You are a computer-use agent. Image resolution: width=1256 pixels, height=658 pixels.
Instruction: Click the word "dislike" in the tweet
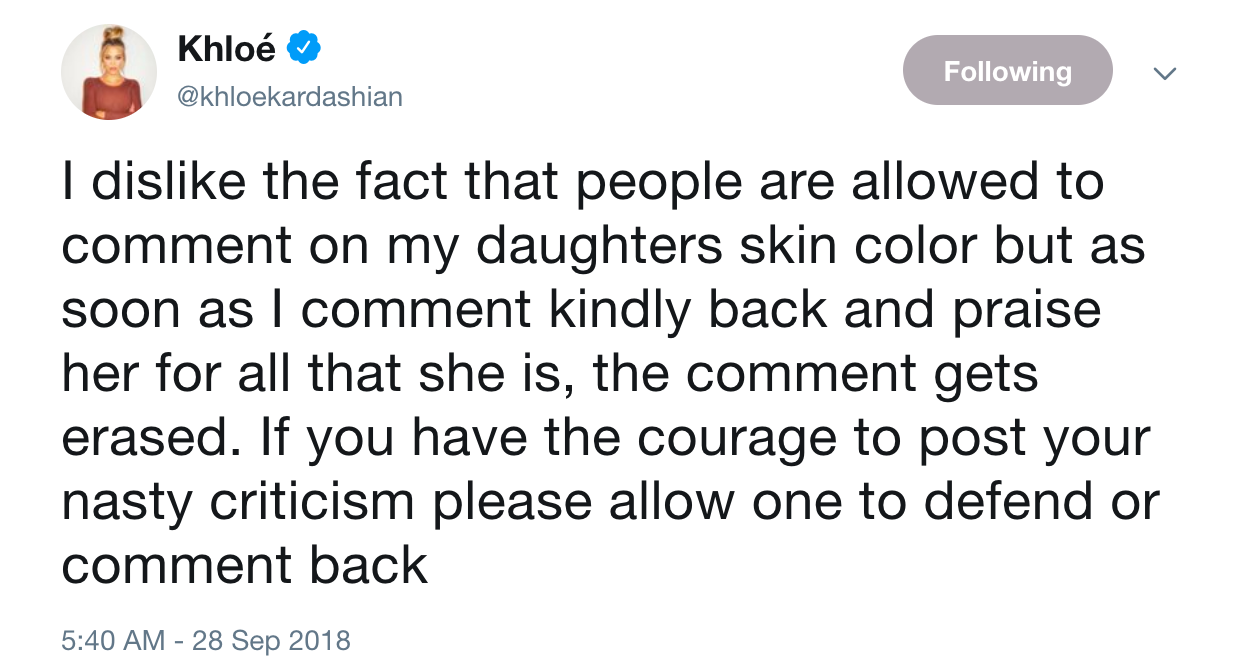click(170, 184)
